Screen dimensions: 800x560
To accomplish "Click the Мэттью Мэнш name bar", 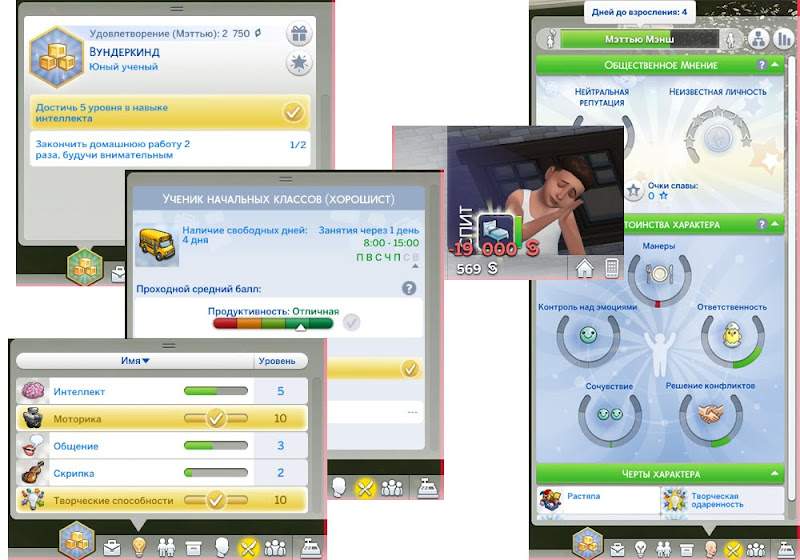I will tap(640, 39).
